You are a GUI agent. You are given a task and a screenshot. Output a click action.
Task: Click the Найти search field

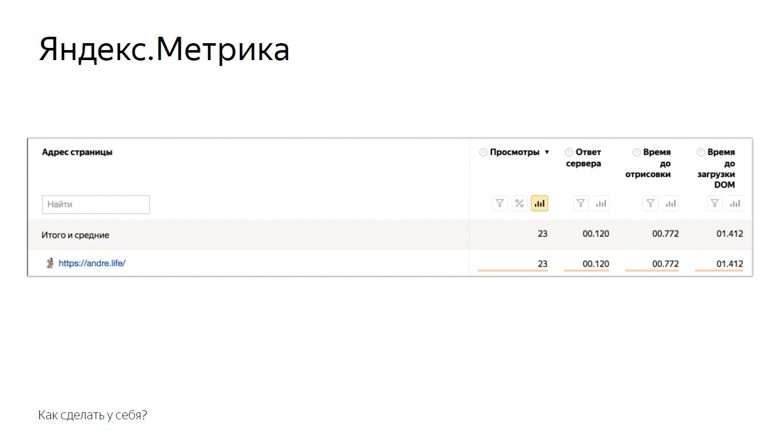pos(96,204)
